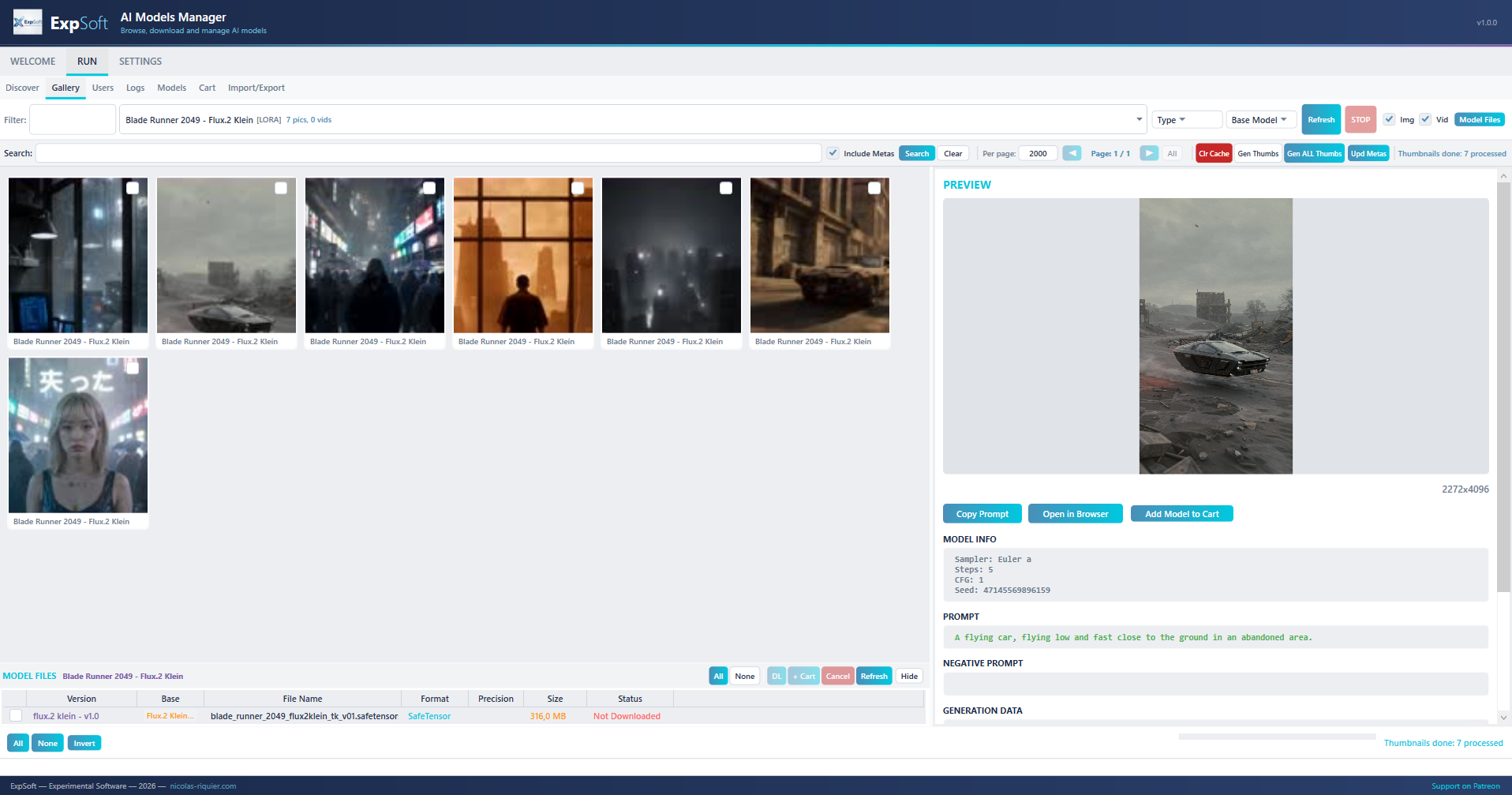Click the large preview image of the flying car
The width and height of the screenshot is (1512, 795).
(1216, 336)
